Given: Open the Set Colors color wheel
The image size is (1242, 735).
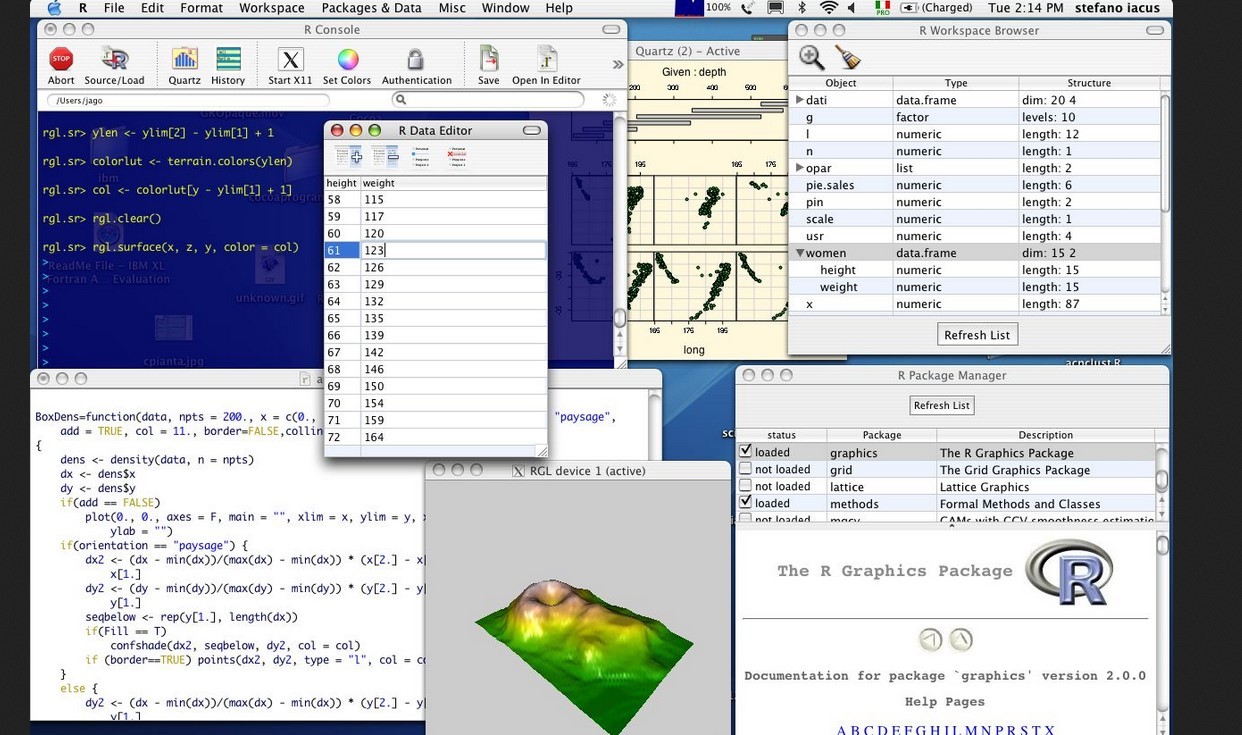Looking at the screenshot, I should click(347, 60).
